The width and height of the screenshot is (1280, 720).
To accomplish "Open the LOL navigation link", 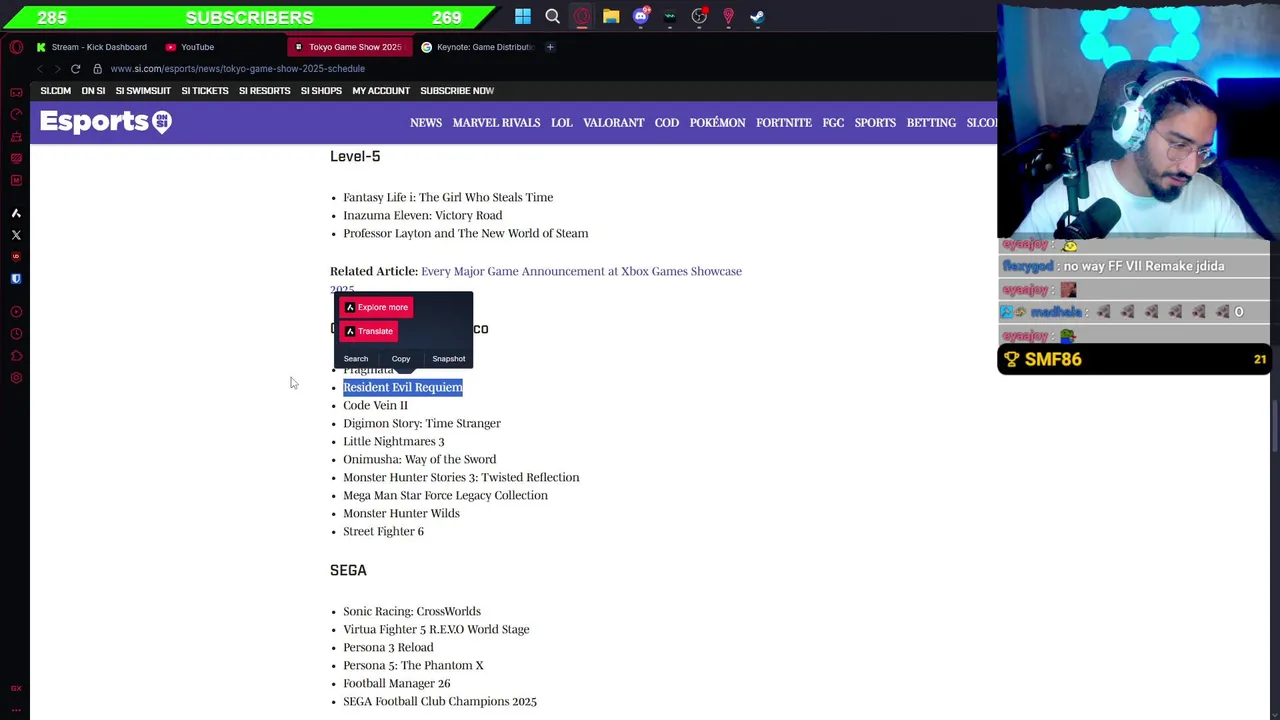I will pos(562,123).
